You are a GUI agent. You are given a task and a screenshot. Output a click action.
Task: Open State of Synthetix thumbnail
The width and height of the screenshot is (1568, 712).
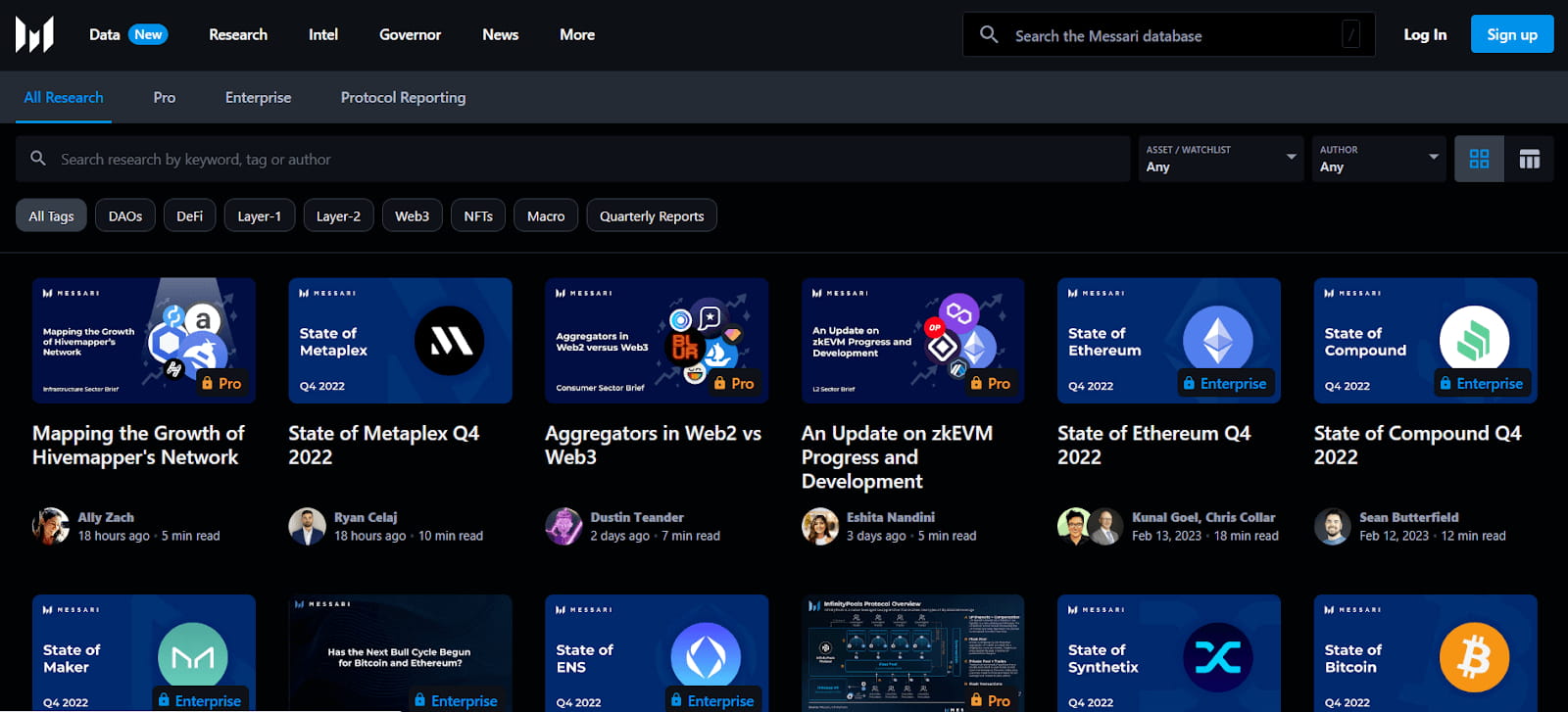(x=1169, y=653)
